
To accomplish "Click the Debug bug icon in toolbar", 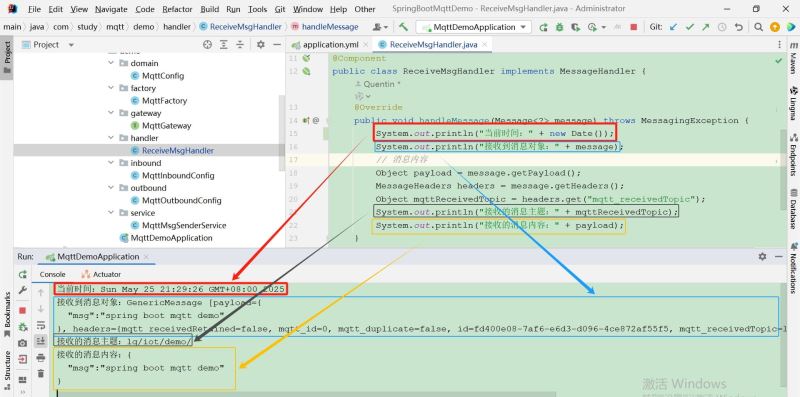I will pos(560,27).
